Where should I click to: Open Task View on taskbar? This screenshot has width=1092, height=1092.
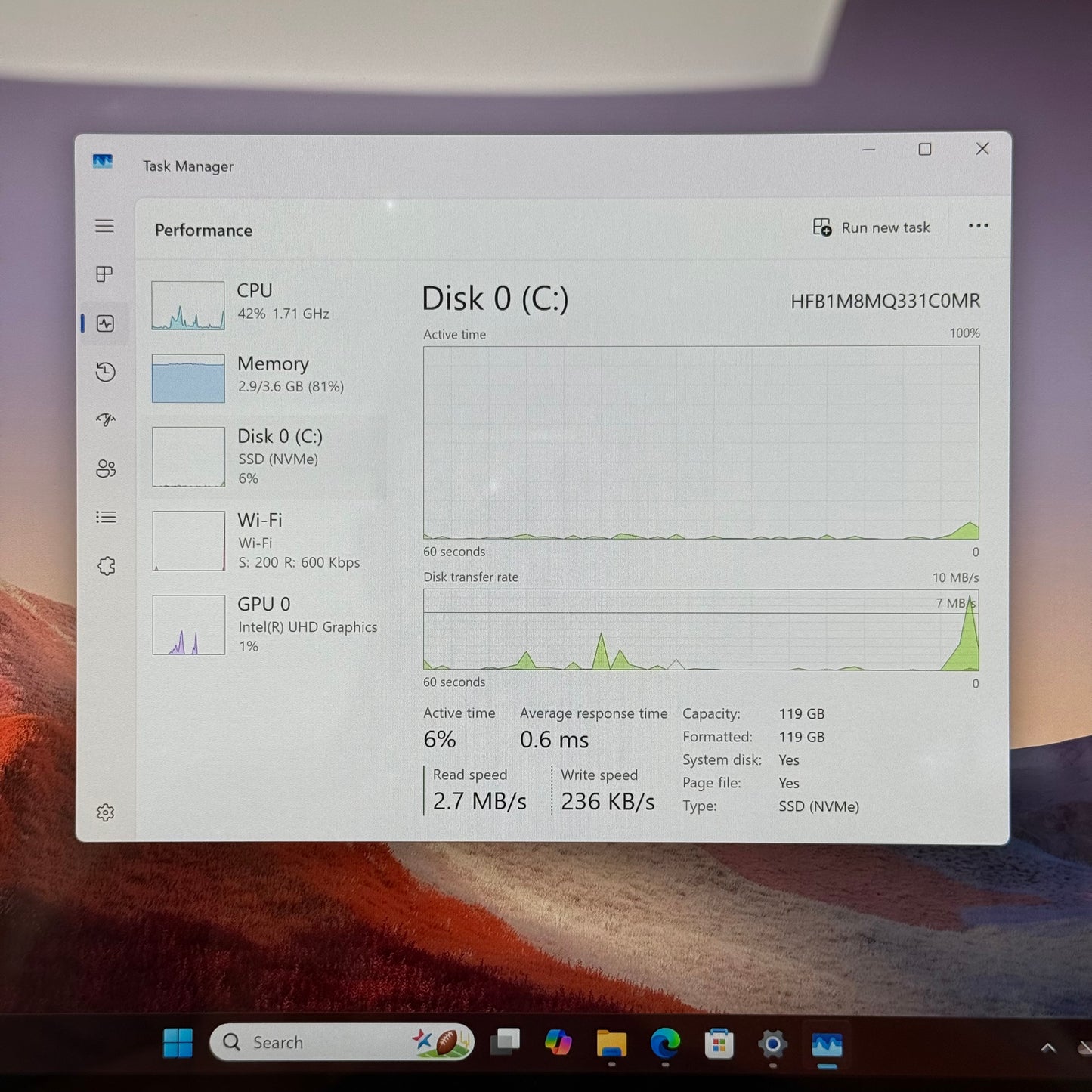click(505, 1043)
